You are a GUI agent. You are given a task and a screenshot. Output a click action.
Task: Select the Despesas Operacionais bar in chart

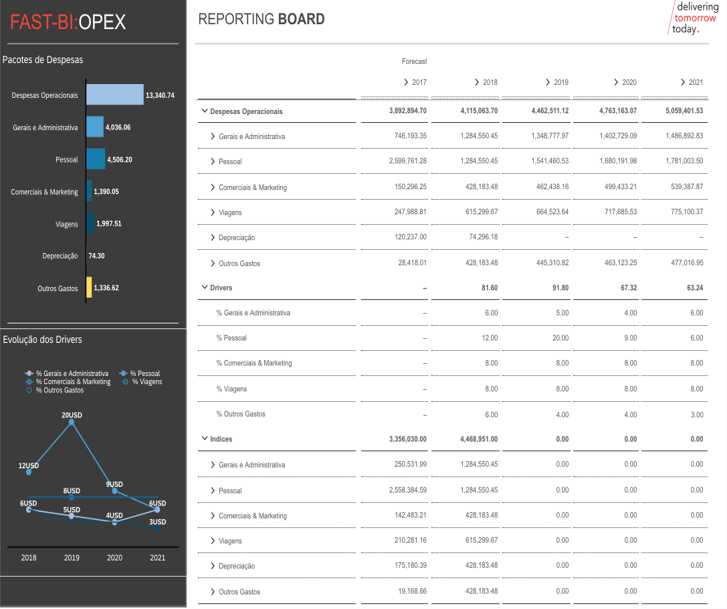click(115, 95)
